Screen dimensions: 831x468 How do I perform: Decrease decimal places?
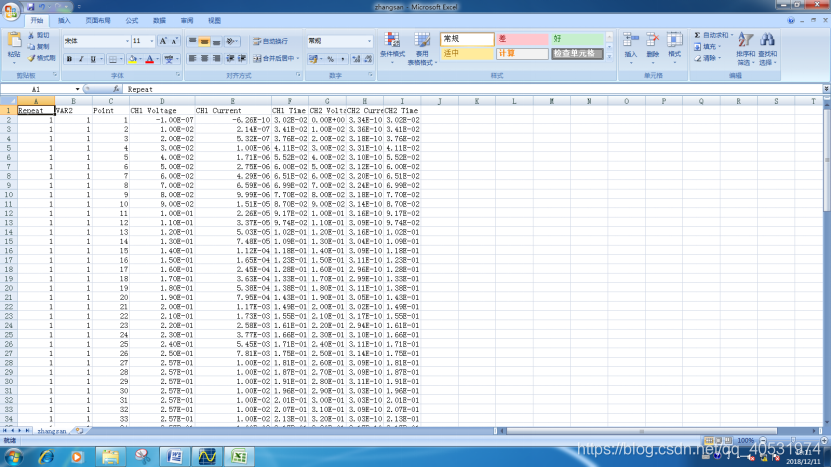(368, 59)
